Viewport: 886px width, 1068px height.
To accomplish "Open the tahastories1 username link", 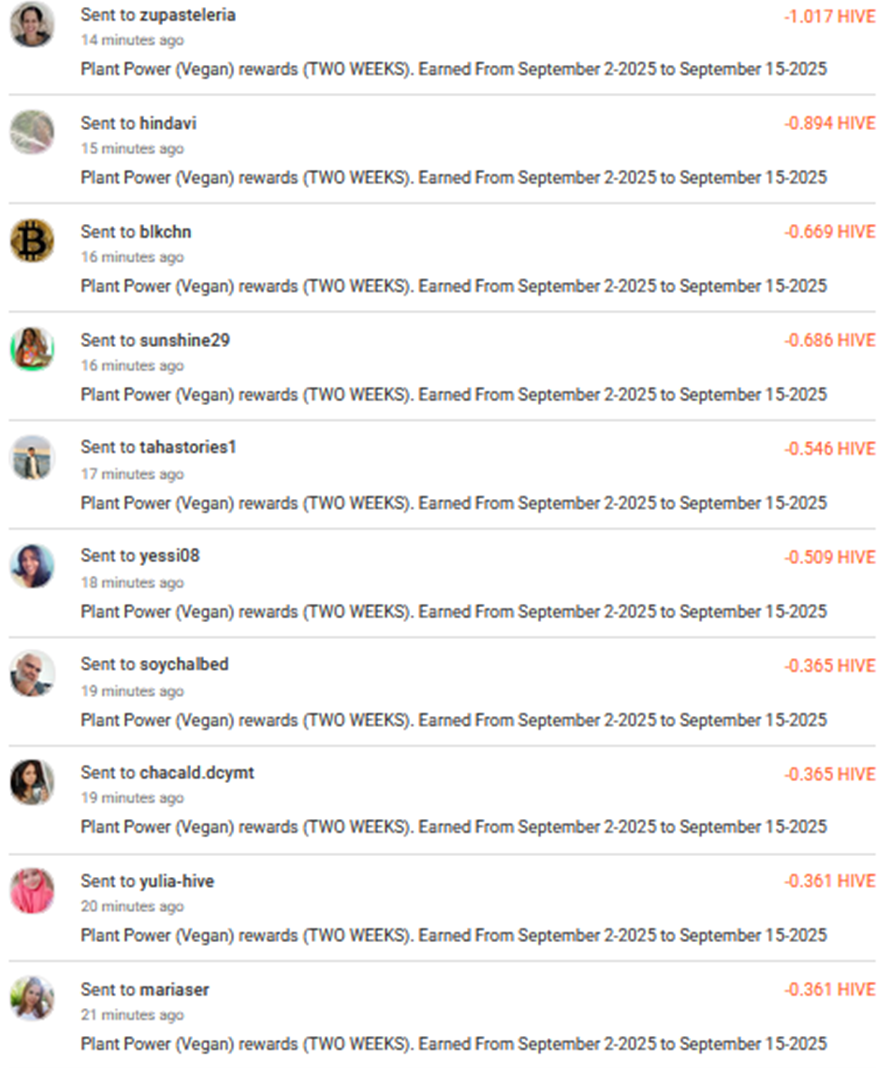I will tap(188, 447).
